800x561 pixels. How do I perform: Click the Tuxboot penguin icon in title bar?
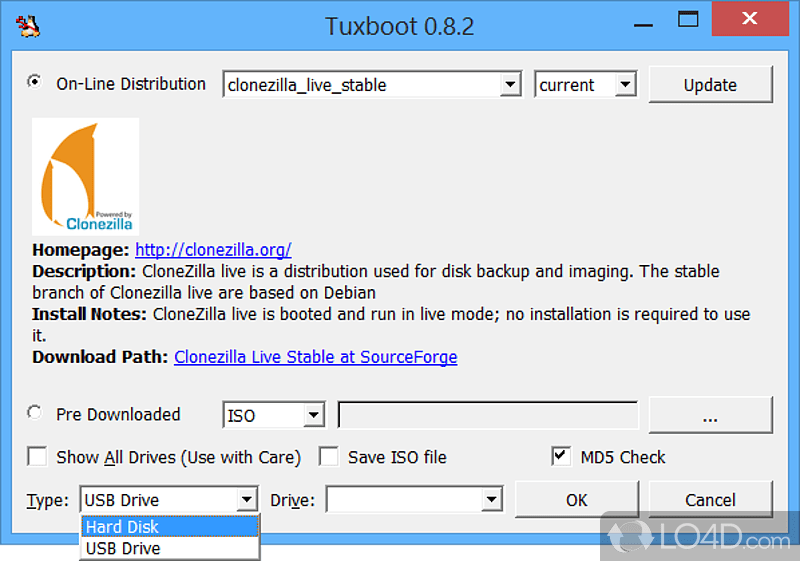coord(28,26)
